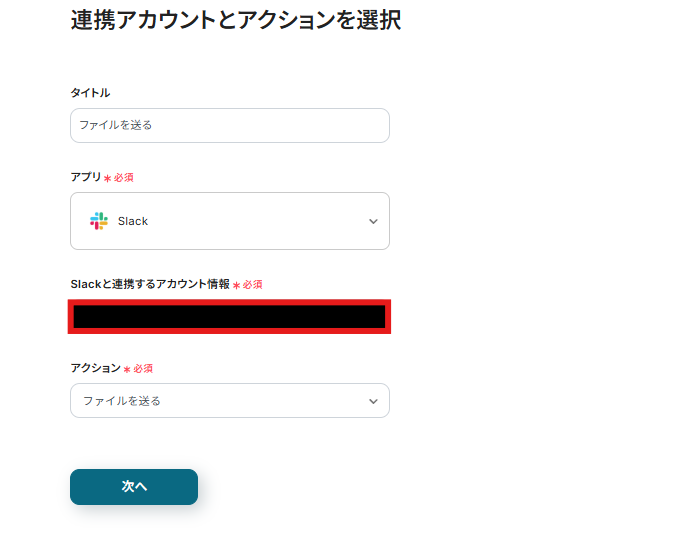Select the red-outlined Slack account info field
Screen dimensions: 699x552
click(229, 317)
